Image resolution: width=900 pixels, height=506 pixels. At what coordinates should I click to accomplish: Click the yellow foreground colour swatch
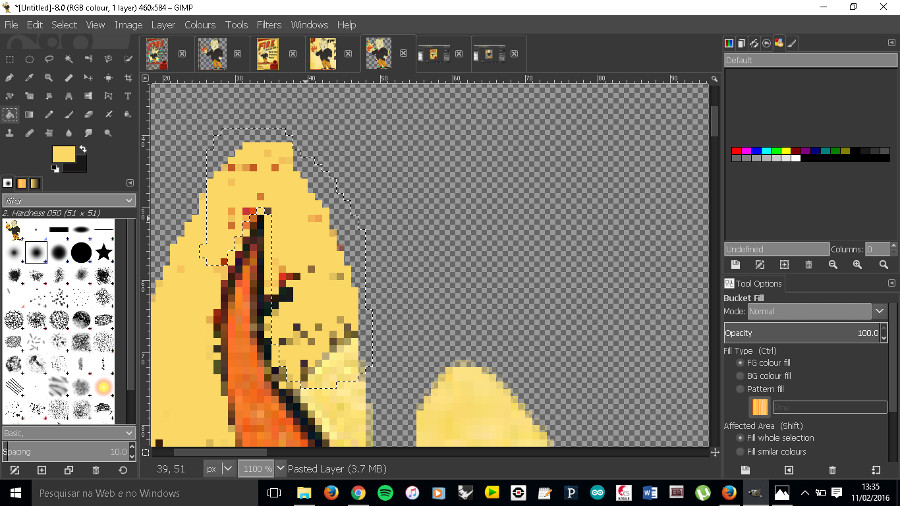coord(63,154)
